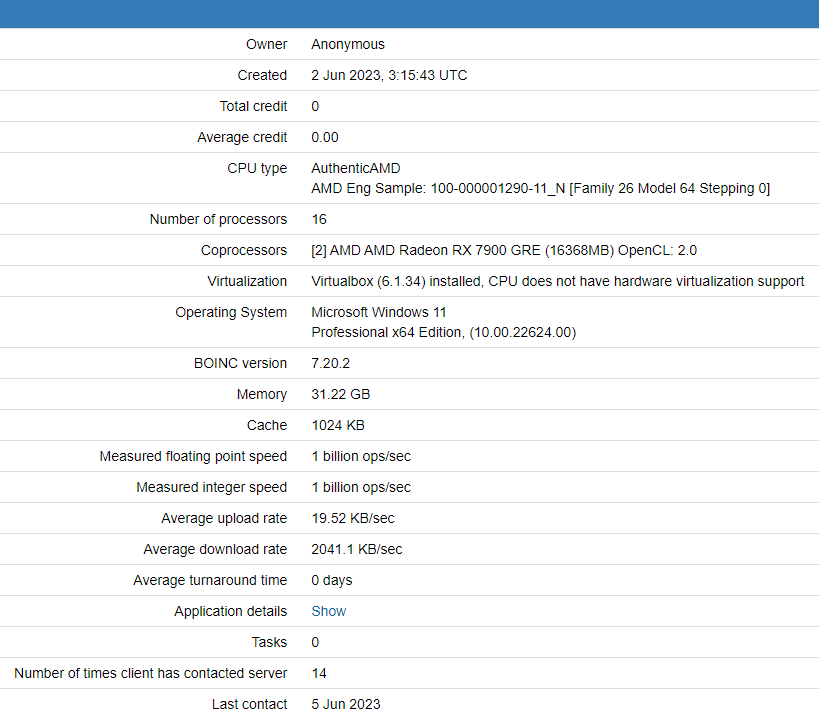The width and height of the screenshot is (819, 719).
Task: Click the blue header bar at top
Action: 409,13
